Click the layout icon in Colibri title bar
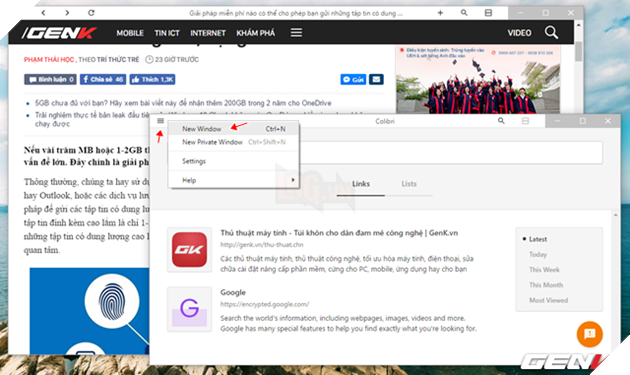Screen dimensions: 630x375 tap(525, 121)
